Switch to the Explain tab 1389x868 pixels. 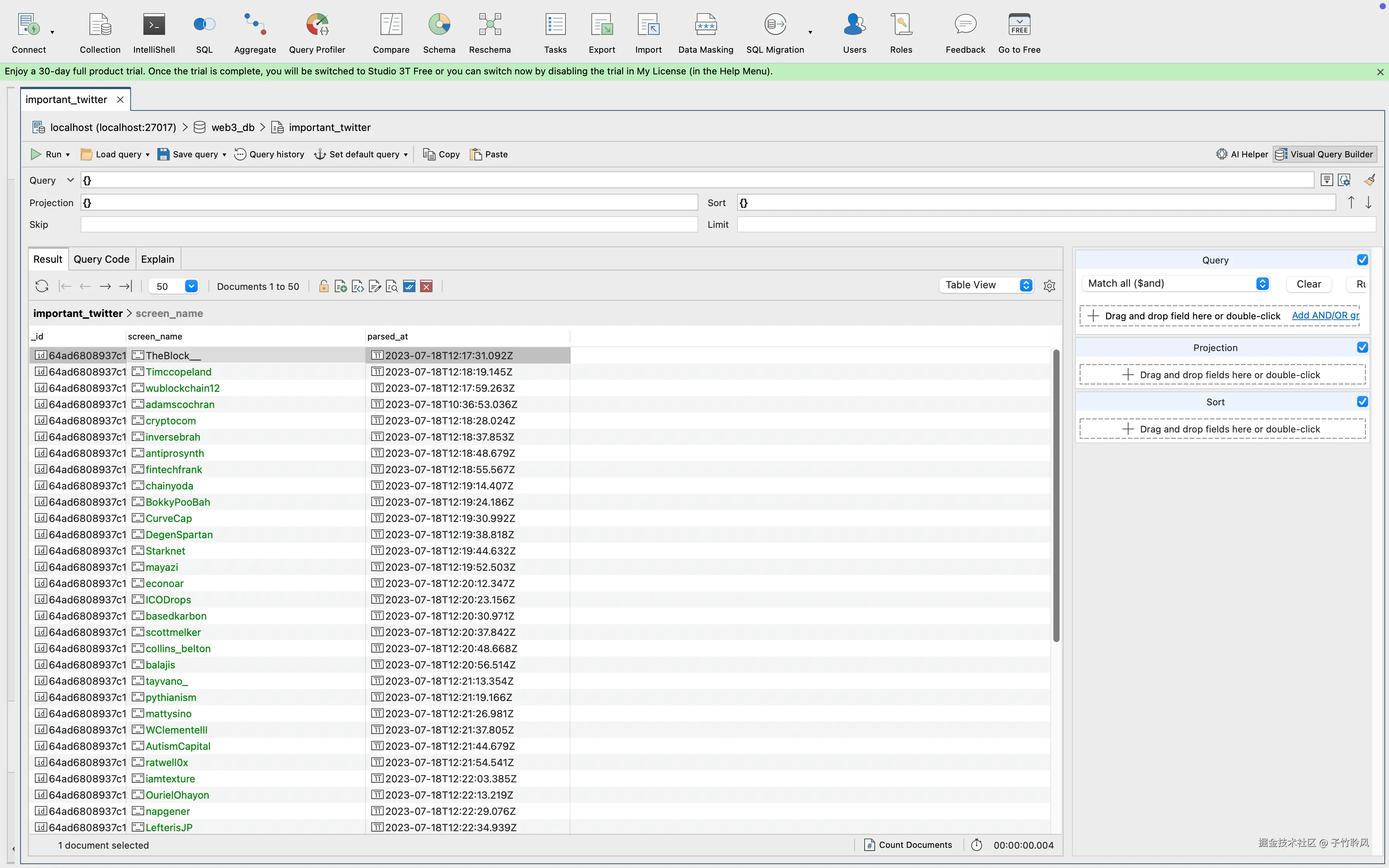158,259
